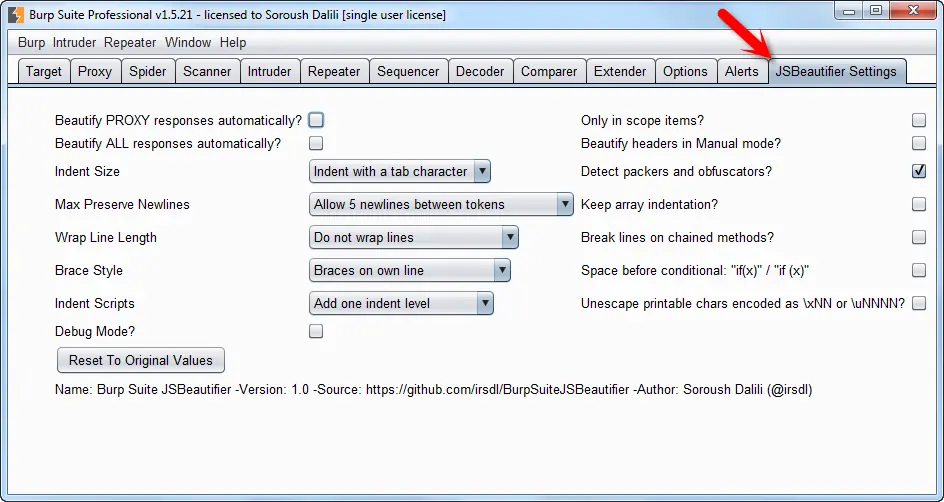
Task: Toggle Debug Mode checkbox
Action: (316, 331)
